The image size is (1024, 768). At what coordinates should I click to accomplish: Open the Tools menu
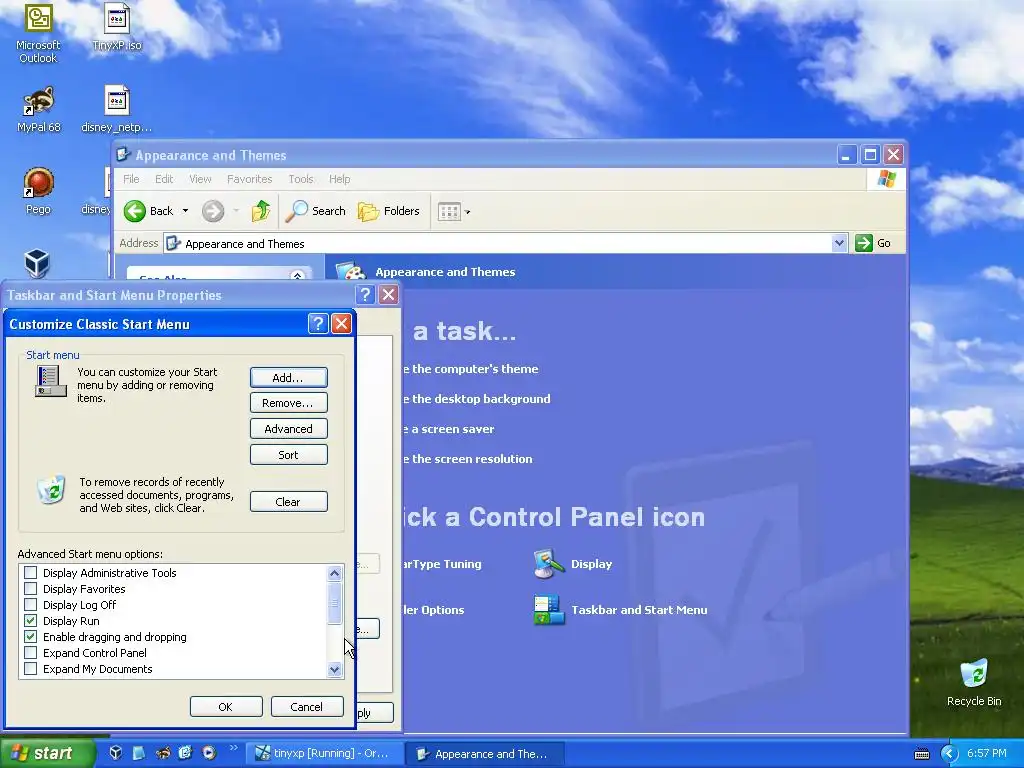pyautogui.click(x=301, y=179)
